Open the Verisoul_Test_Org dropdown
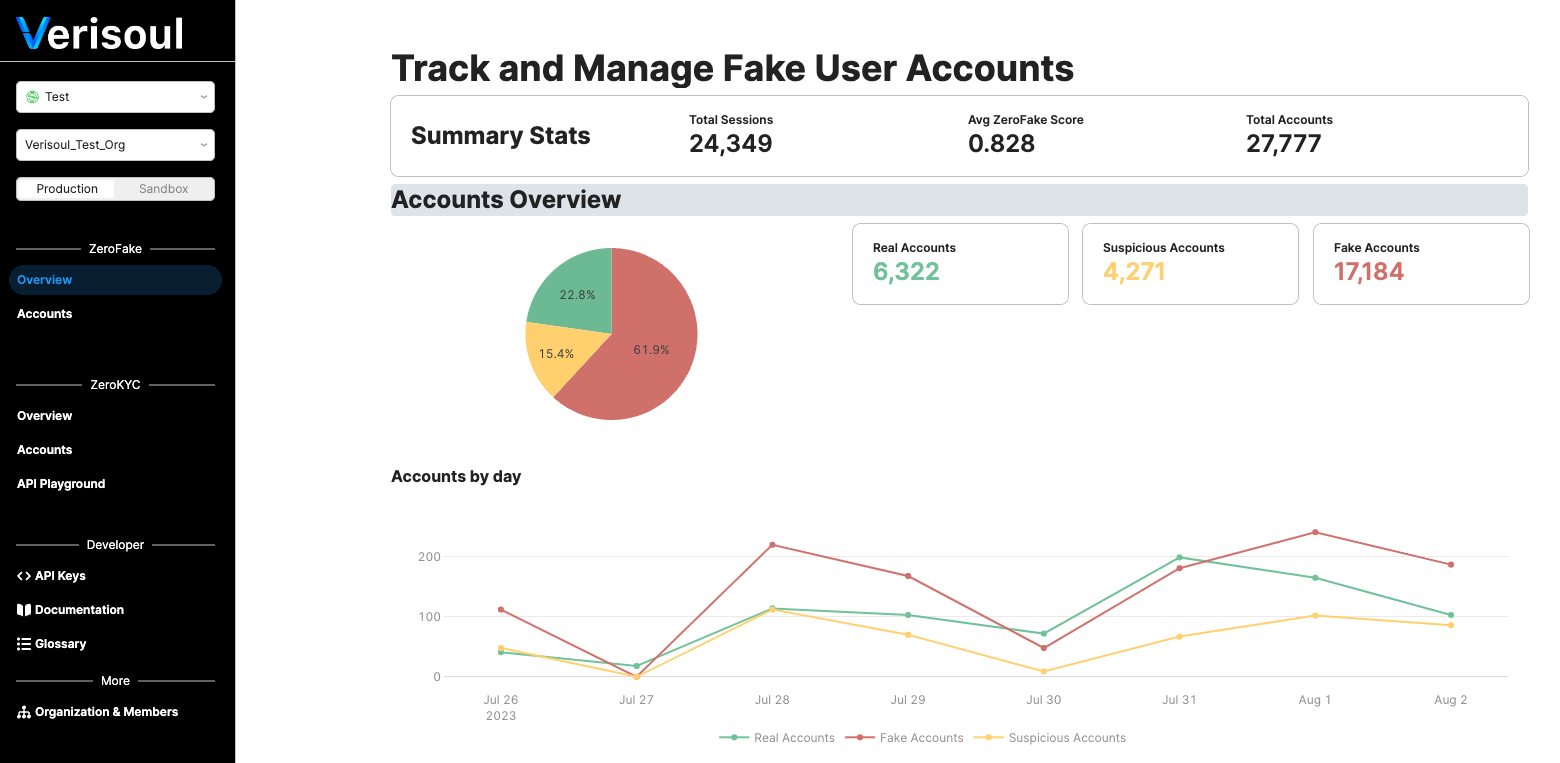The image size is (1560, 763). (115, 145)
